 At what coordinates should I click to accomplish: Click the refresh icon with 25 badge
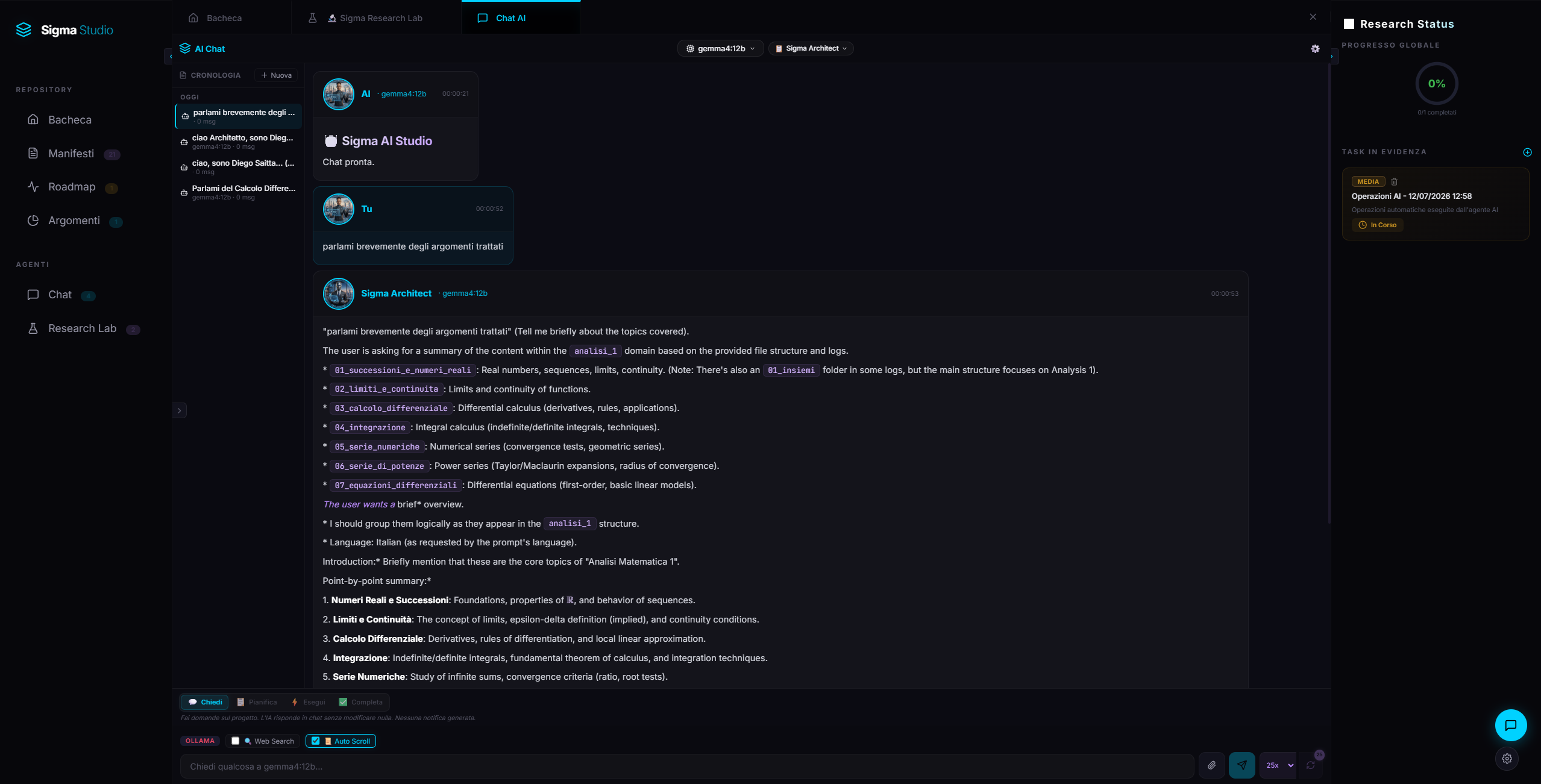[x=1310, y=765]
